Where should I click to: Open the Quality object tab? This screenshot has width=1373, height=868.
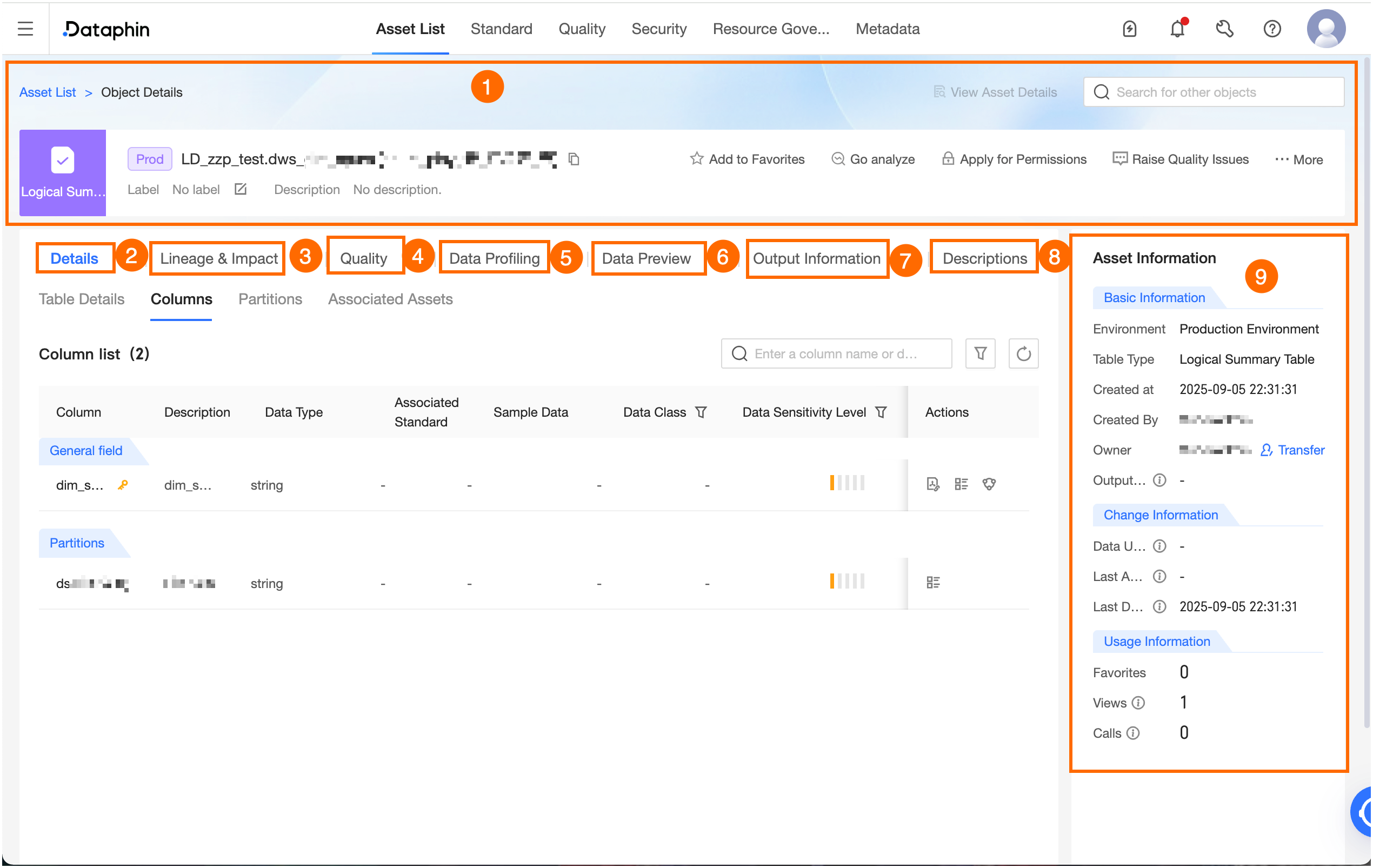pos(363,258)
